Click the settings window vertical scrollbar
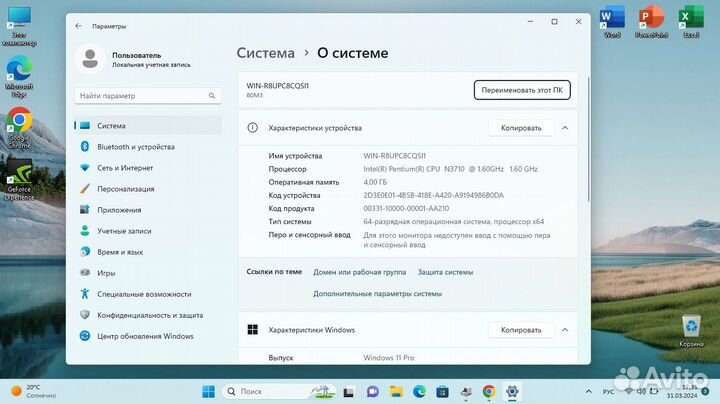This screenshot has width=720, height=404. (588, 140)
